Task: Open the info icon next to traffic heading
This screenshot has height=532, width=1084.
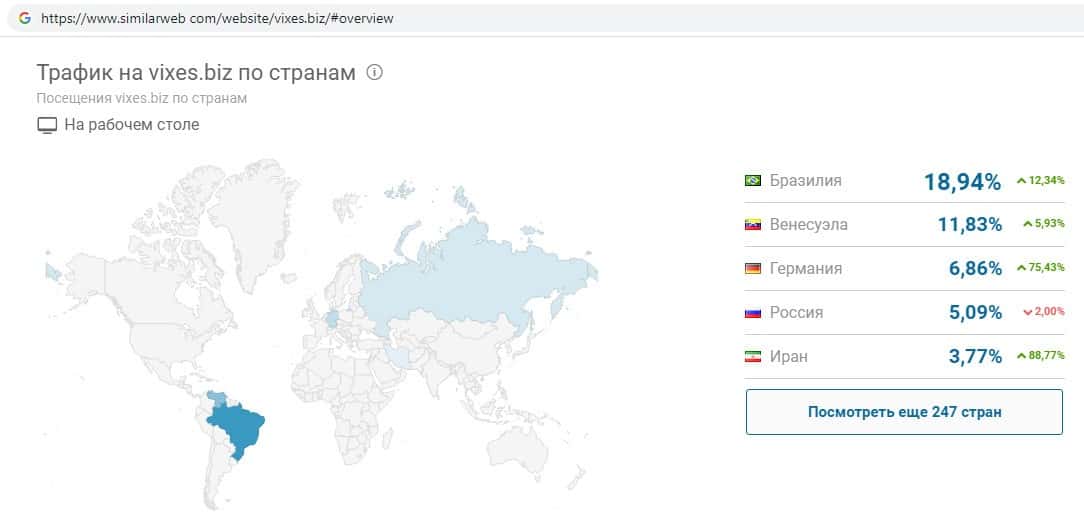Action: point(374,72)
